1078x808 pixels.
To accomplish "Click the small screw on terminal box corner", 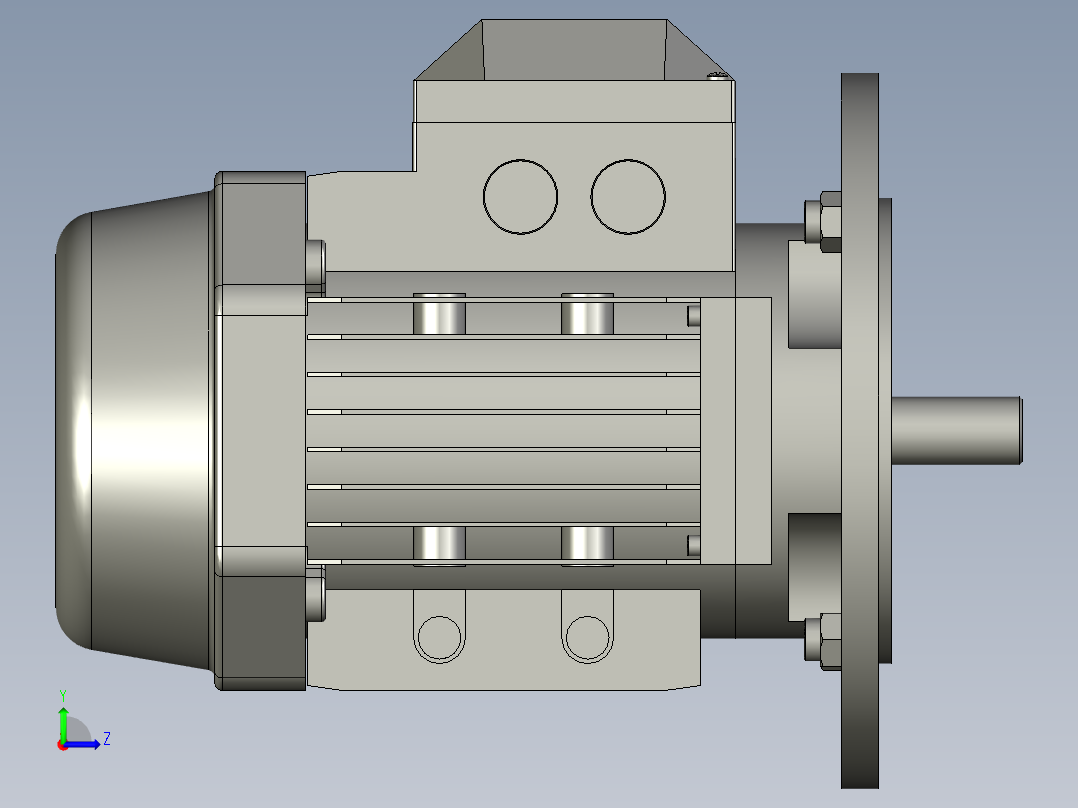I will click(x=715, y=75).
